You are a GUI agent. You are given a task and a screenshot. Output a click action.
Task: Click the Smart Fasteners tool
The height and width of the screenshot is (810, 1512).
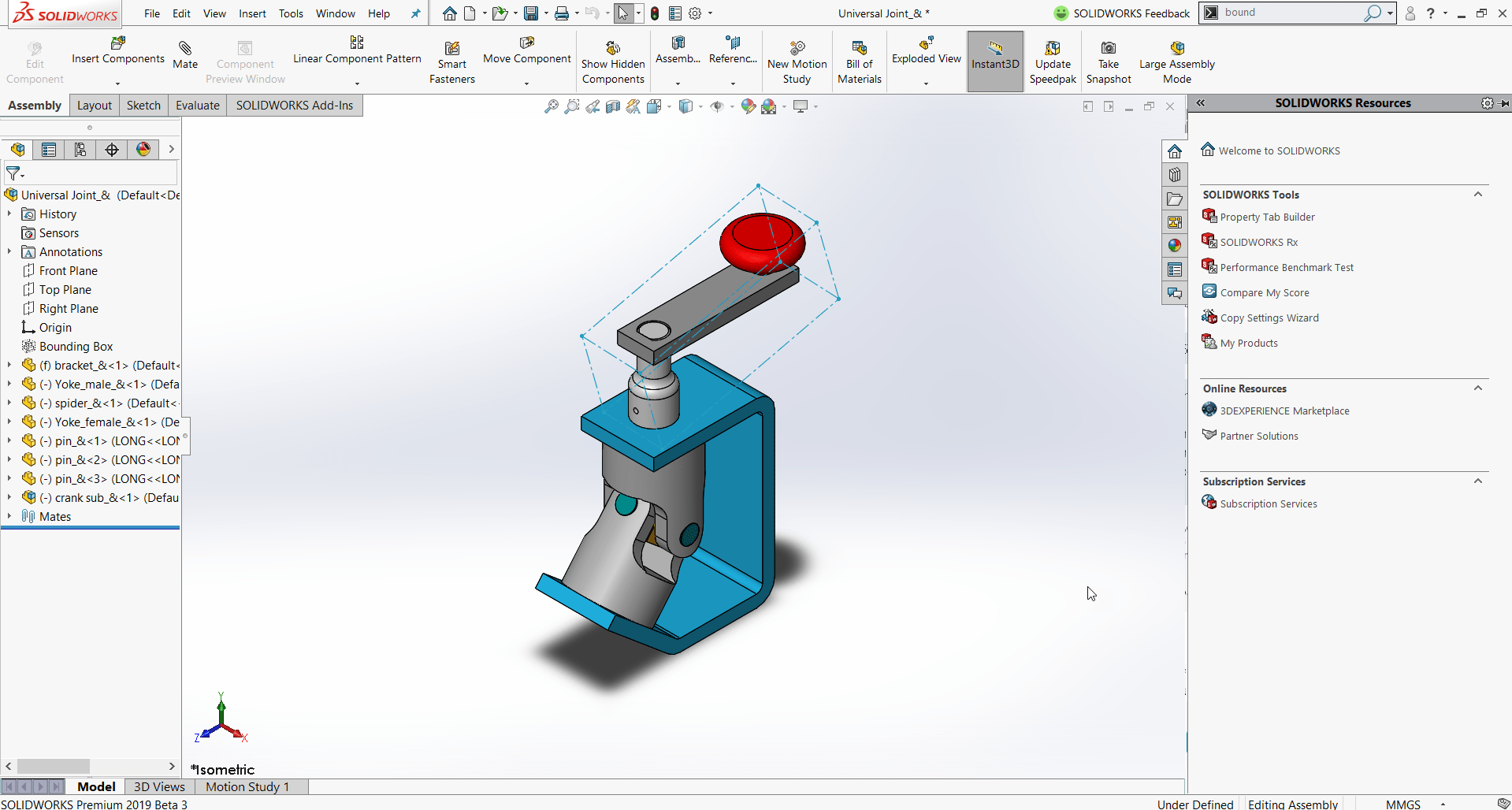(x=451, y=61)
